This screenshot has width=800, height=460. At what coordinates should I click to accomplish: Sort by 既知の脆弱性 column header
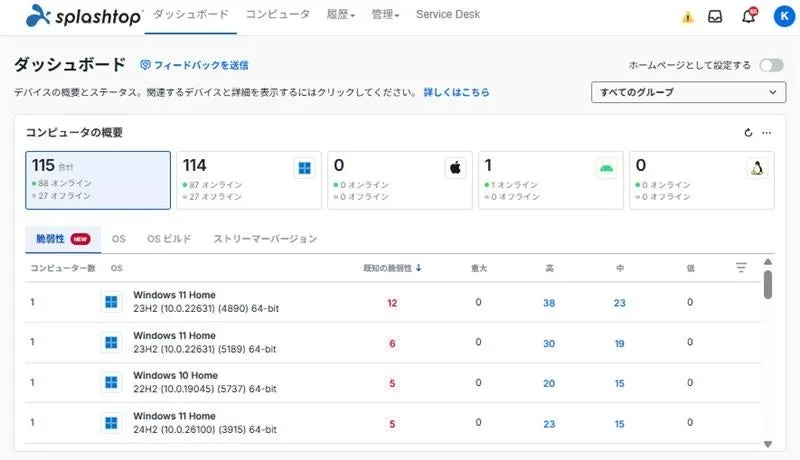392,268
